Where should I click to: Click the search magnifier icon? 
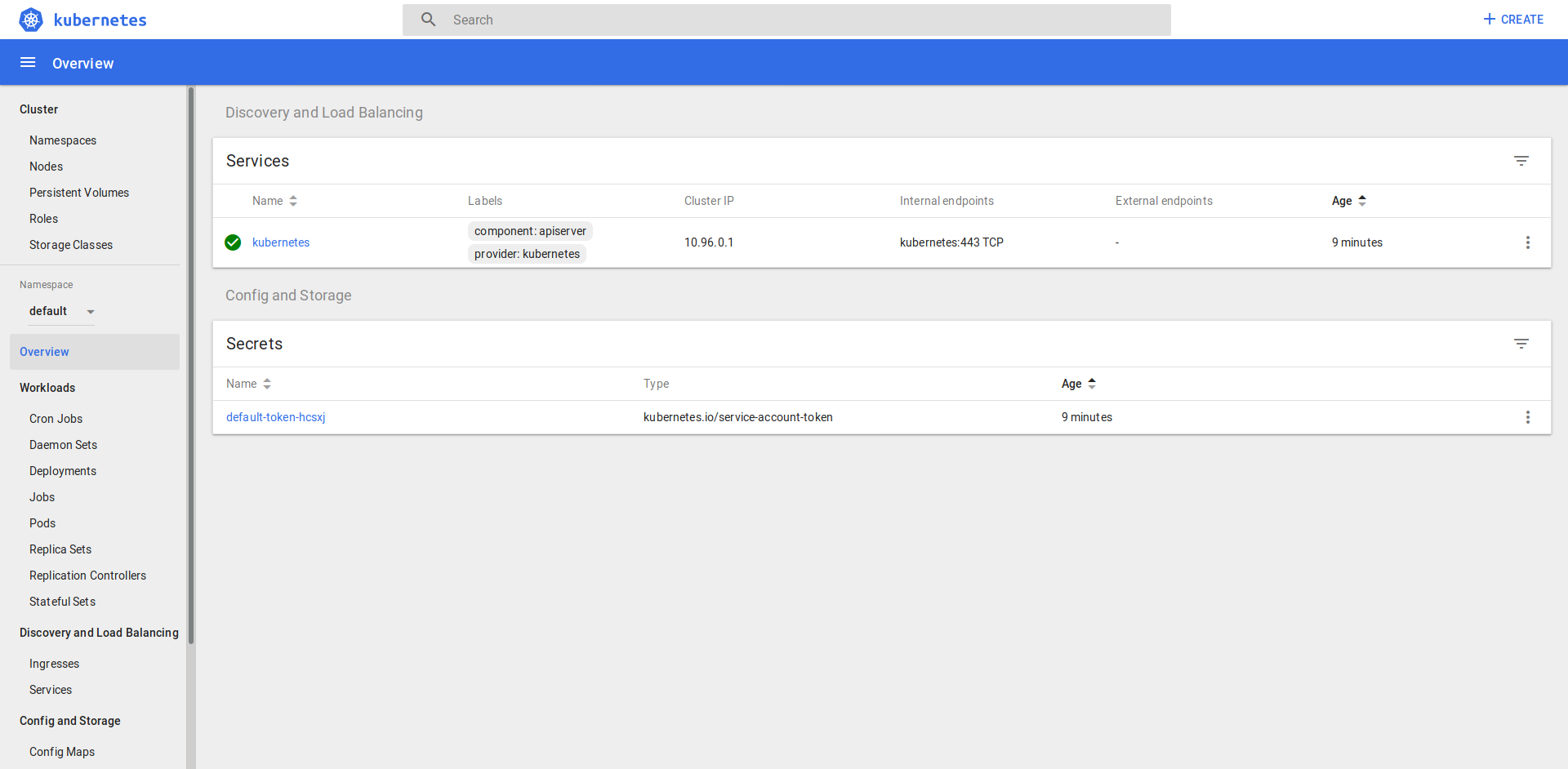click(x=428, y=20)
